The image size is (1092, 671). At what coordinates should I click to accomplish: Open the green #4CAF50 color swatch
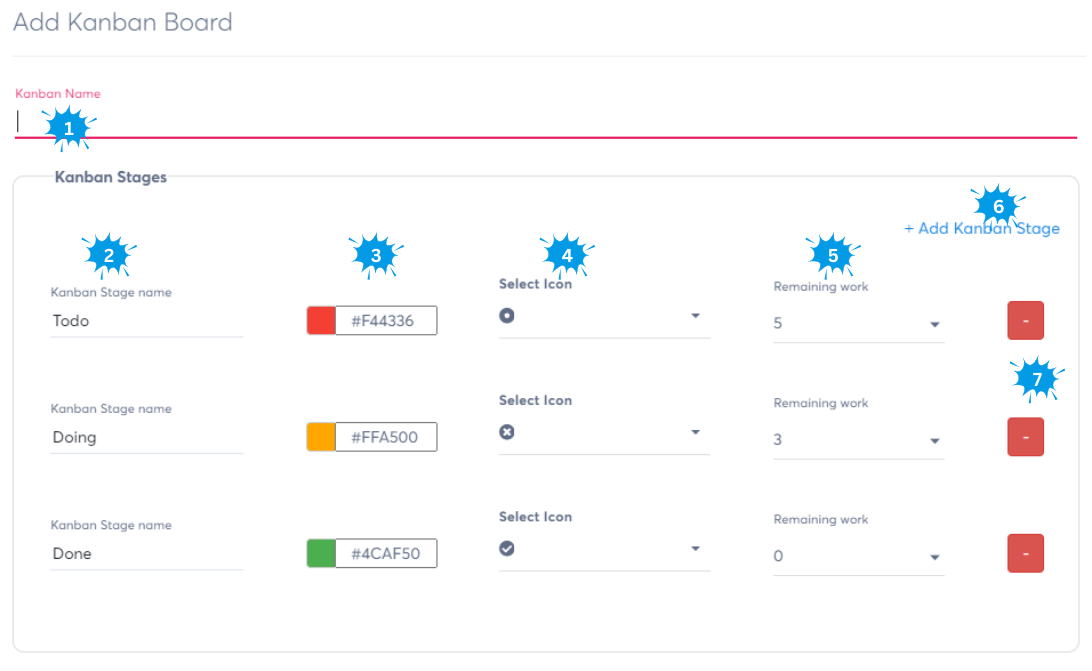tap(321, 554)
